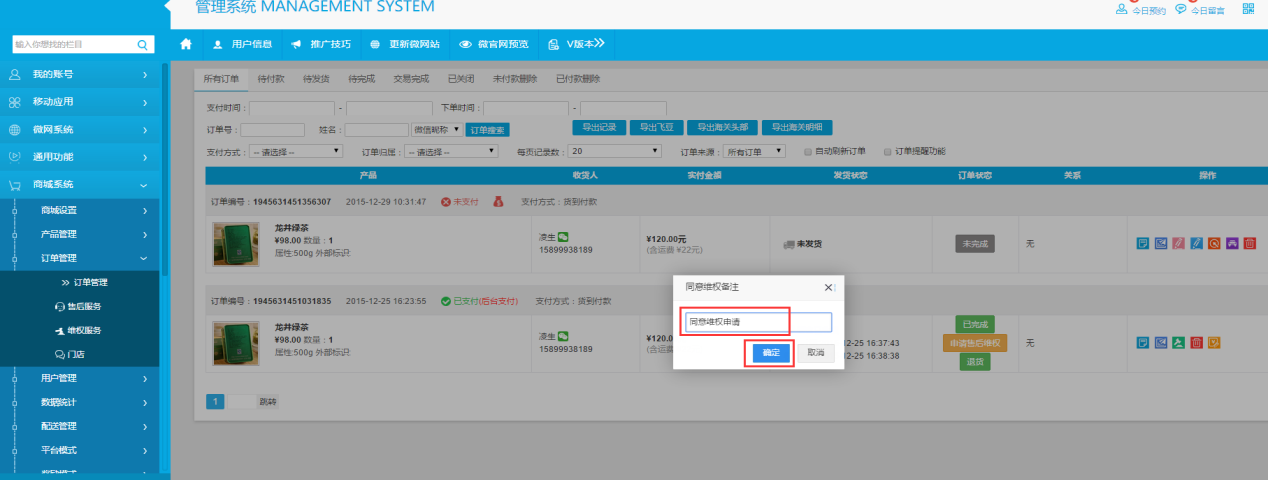The image size is (1268, 480).
Task: Click purple car icon in first order row
Action: [x=1231, y=243]
